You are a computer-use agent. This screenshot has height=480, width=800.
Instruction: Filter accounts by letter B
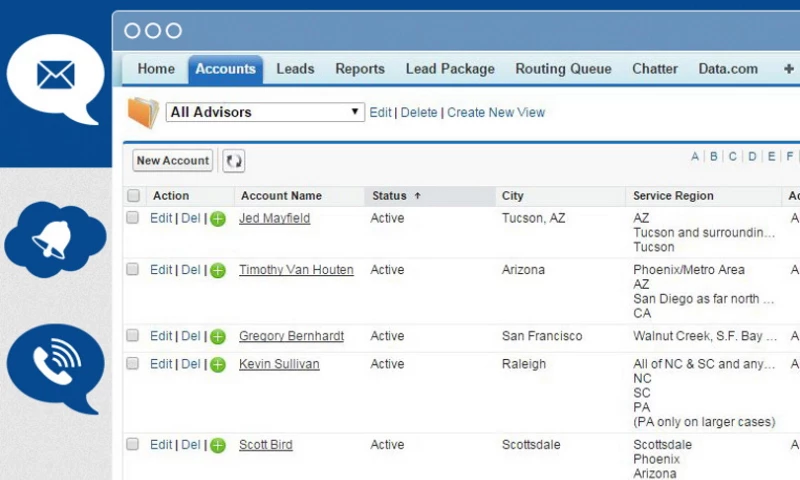(x=714, y=157)
